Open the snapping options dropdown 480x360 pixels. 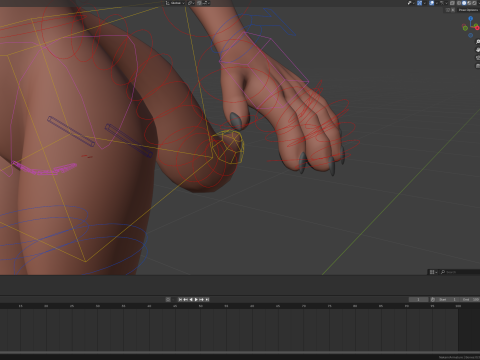(206, 3)
